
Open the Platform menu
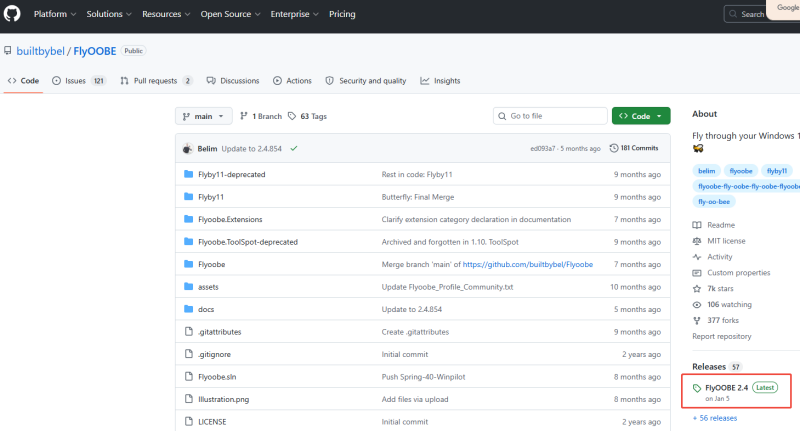(x=55, y=14)
